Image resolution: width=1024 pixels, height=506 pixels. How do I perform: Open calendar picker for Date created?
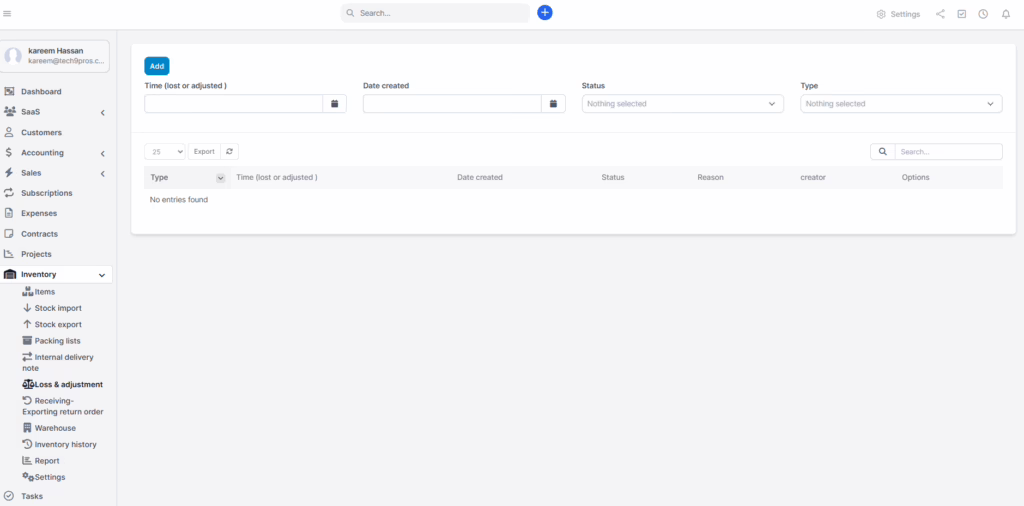pyautogui.click(x=553, y=104)
